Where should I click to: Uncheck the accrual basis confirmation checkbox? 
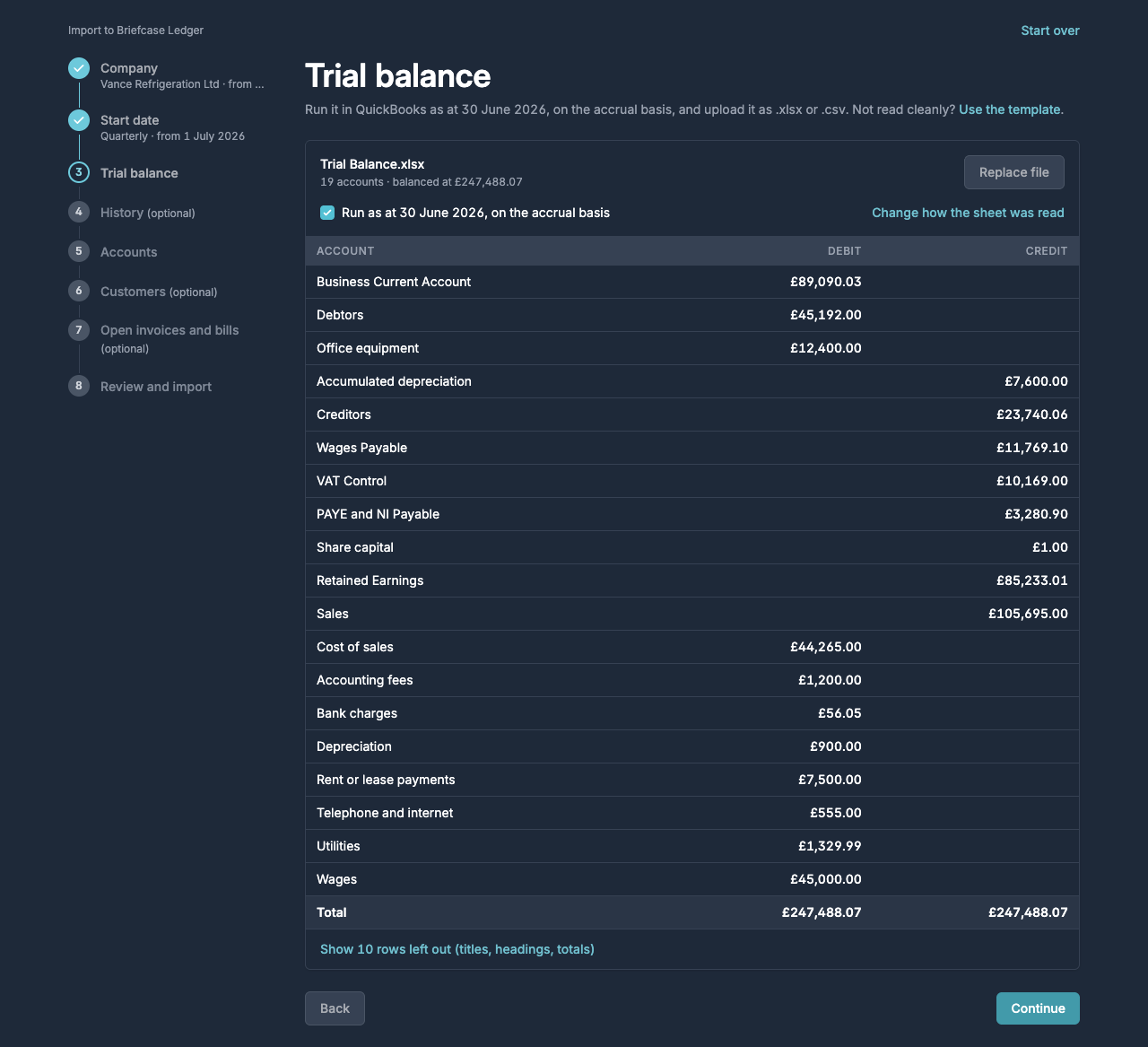(327, 213)
